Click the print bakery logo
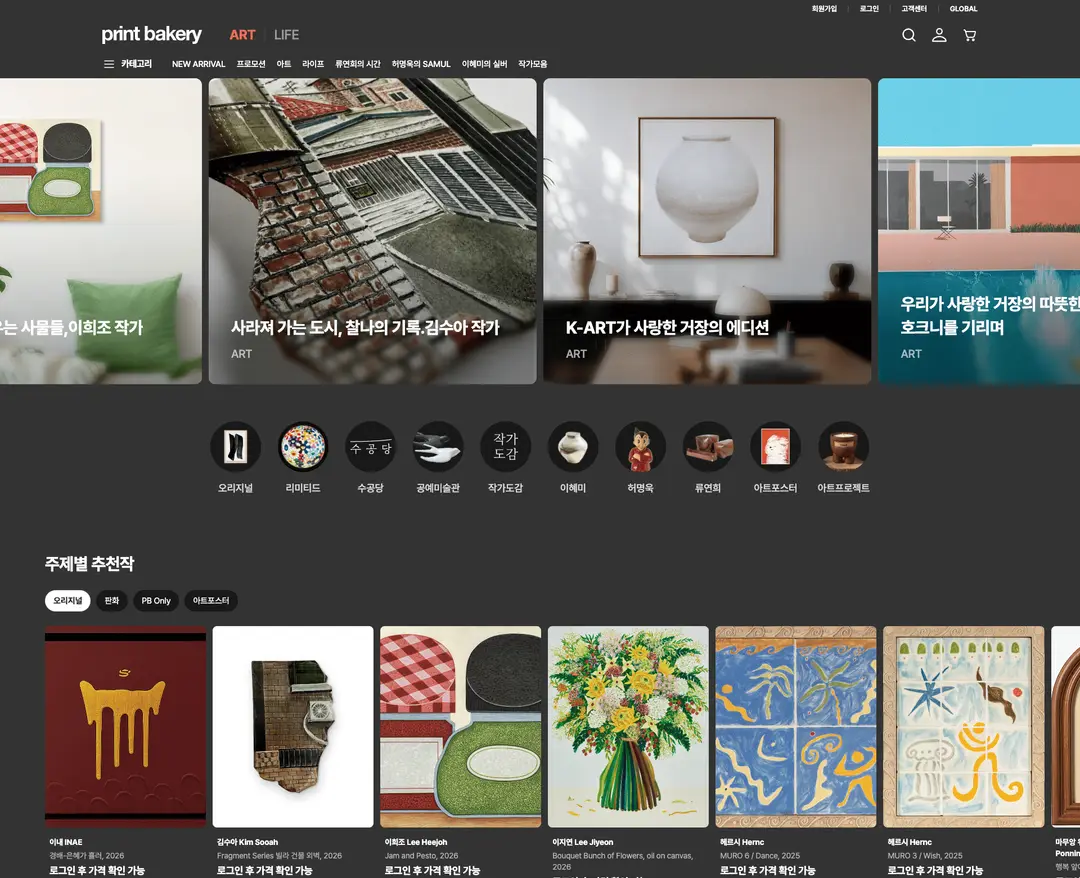The height and width of the screenshot is (878, 1080). point(152,34)
